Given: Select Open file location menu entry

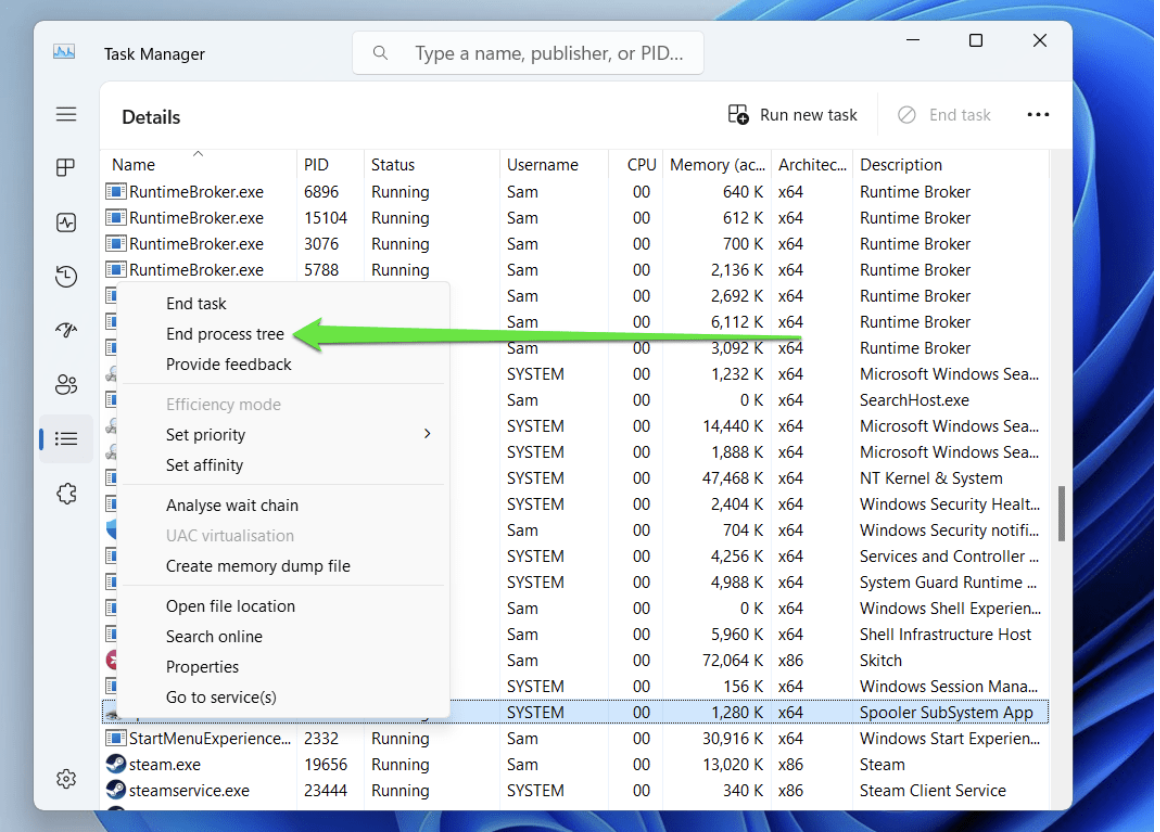Looking at the screenshot, I should click(230, 606).
